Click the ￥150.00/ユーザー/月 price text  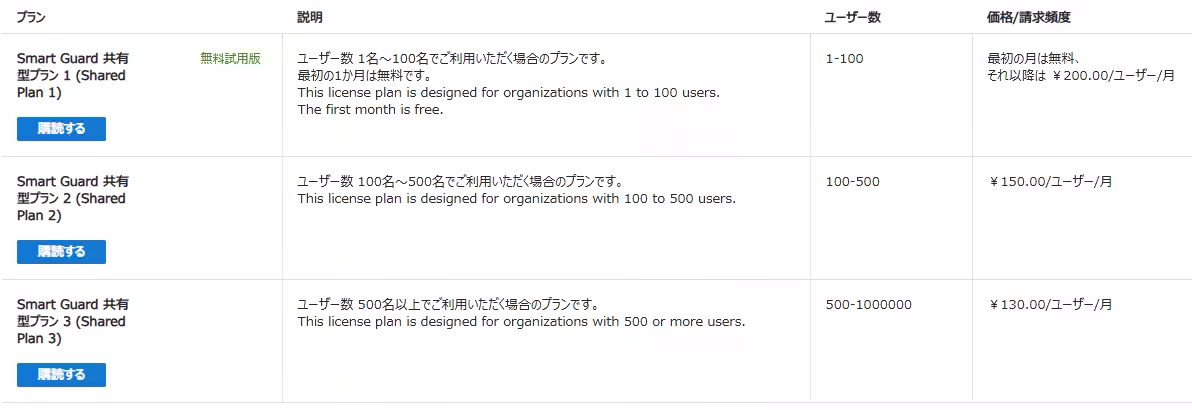[x=1050, y=182]
